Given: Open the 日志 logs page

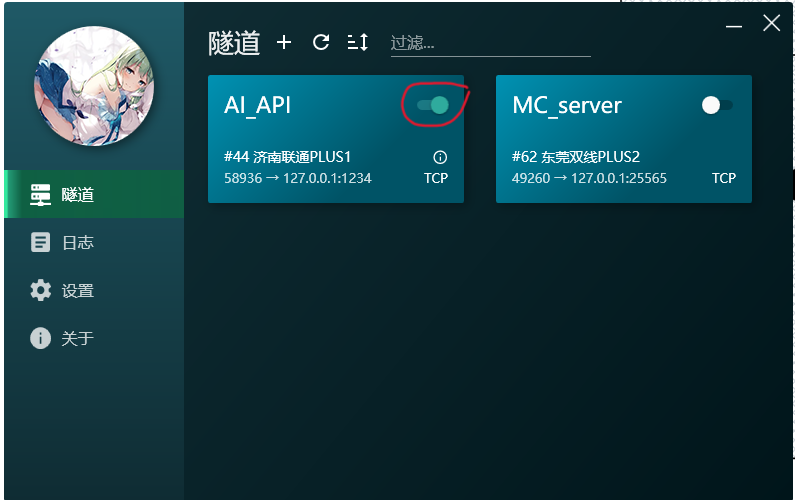Looking at the screenshot, I should tap(94, 242).
